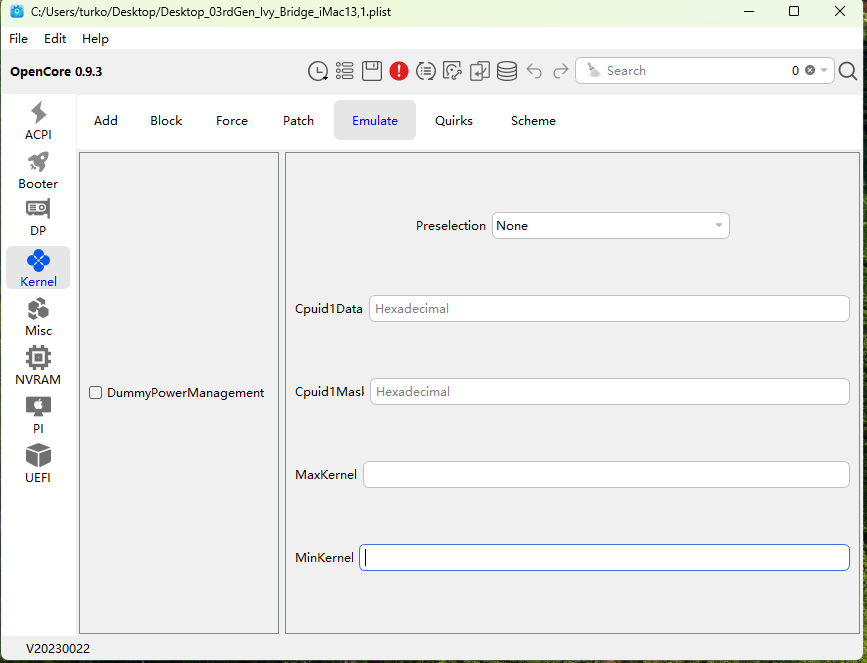Image resolution: width=867 pixels, height=663 pixels.
Task: Click the red exclamation validation icon
Action: click(399, 71)
